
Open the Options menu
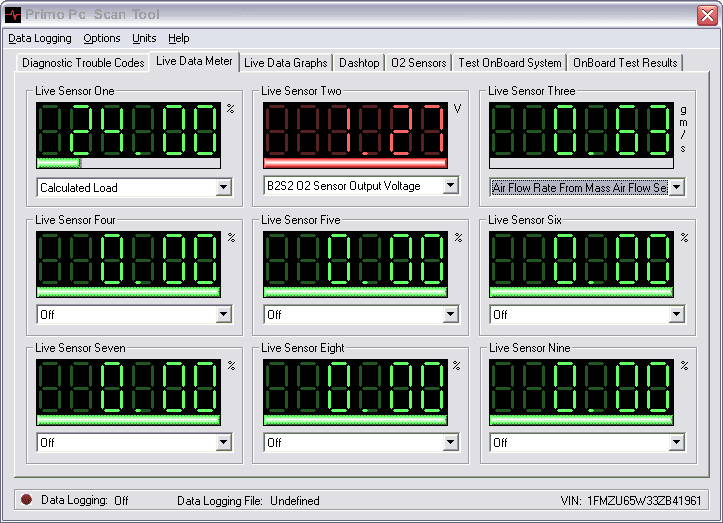[102, 38]
